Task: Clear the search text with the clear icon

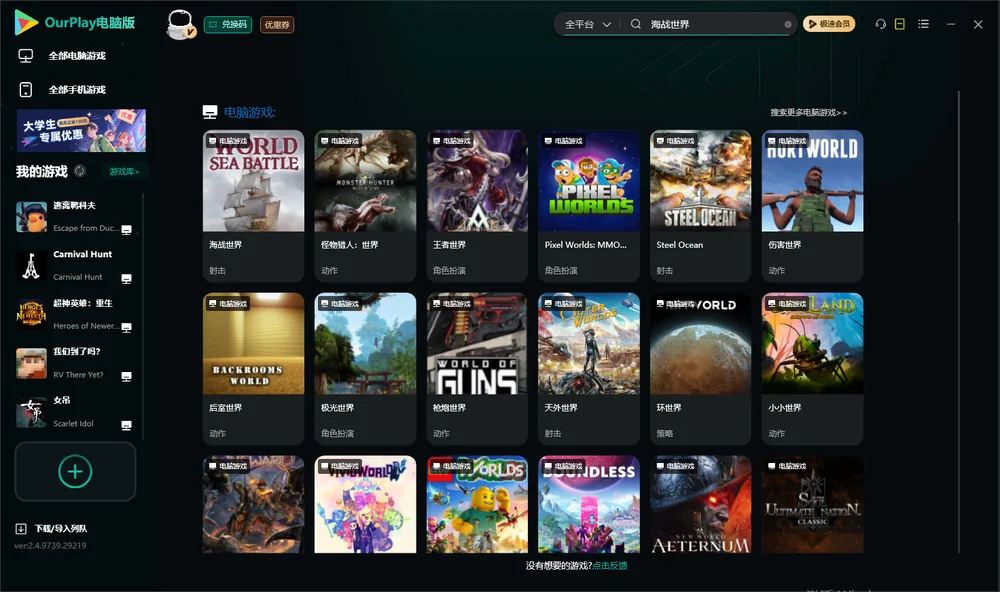Action: pos(788,24)
